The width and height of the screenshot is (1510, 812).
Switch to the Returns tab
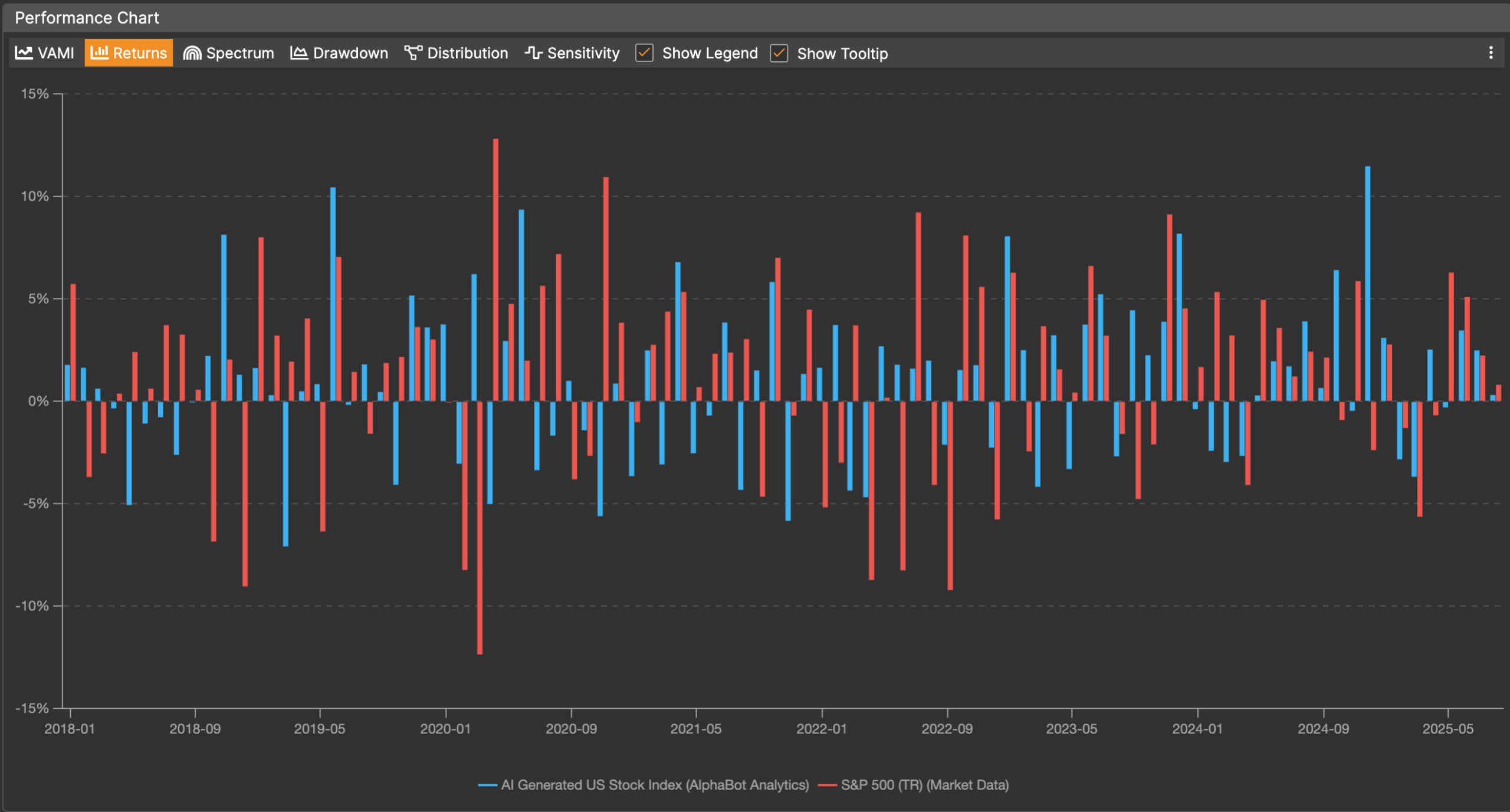click(129, 53)
